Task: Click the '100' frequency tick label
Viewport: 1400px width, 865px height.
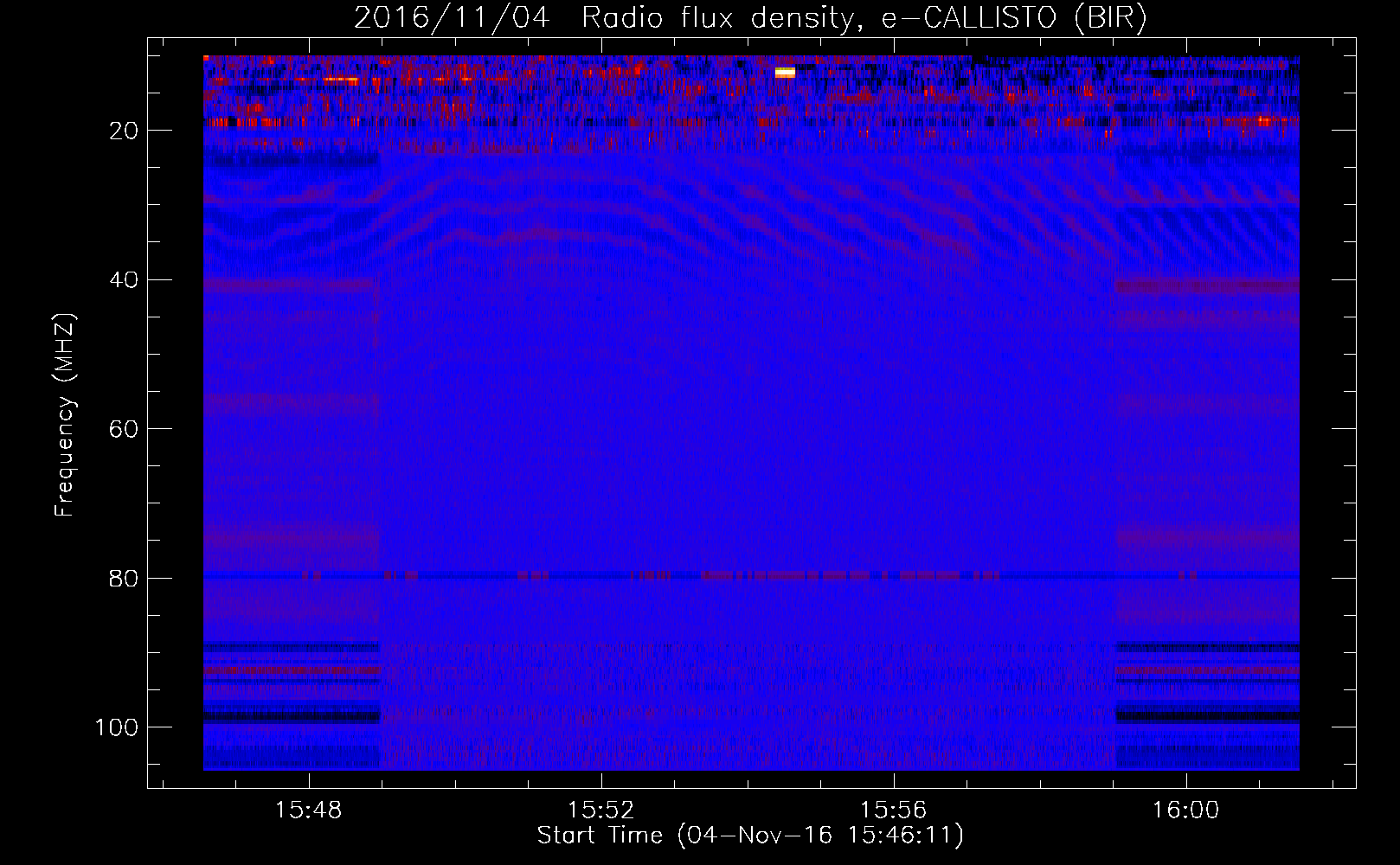Action: [117, 727]
